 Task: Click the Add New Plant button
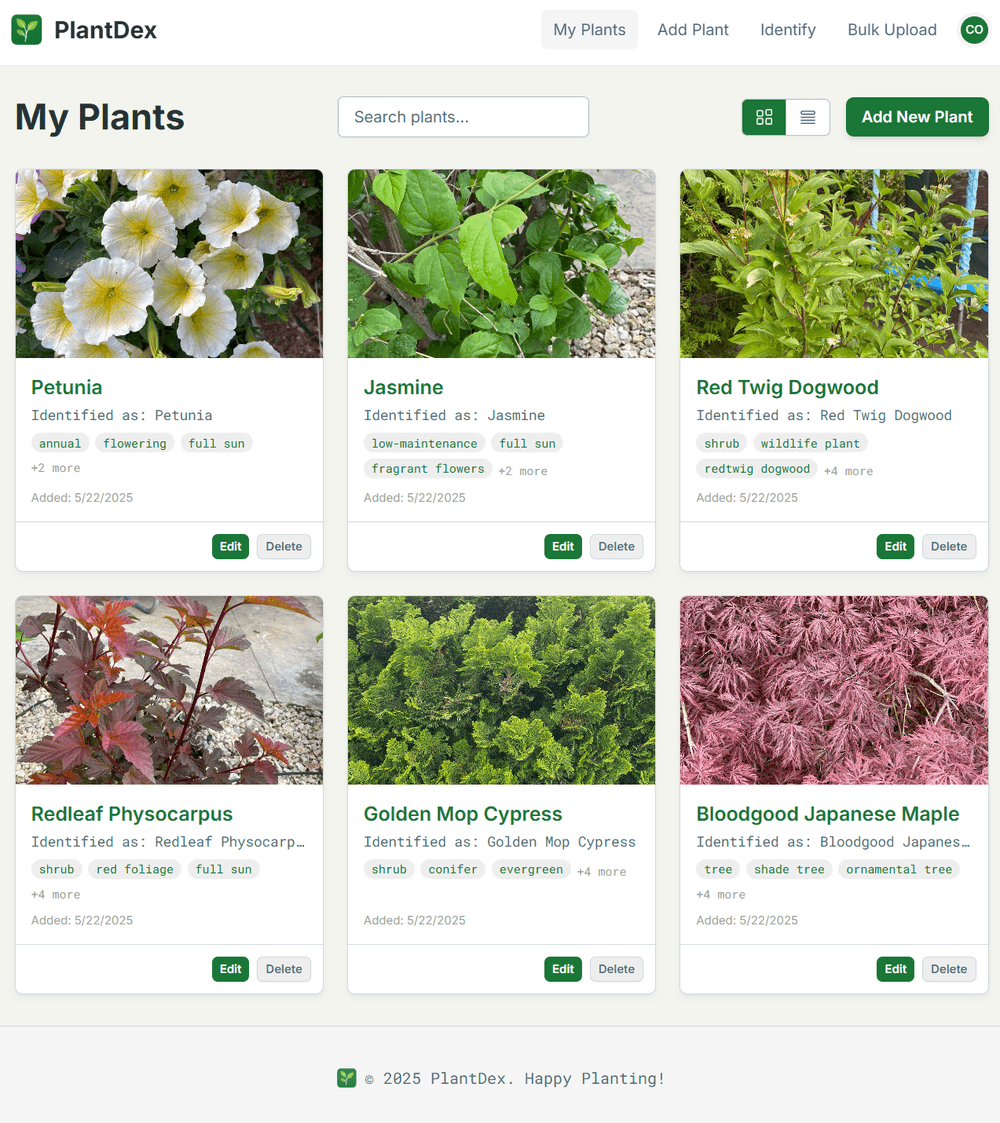tap(916, 117)
